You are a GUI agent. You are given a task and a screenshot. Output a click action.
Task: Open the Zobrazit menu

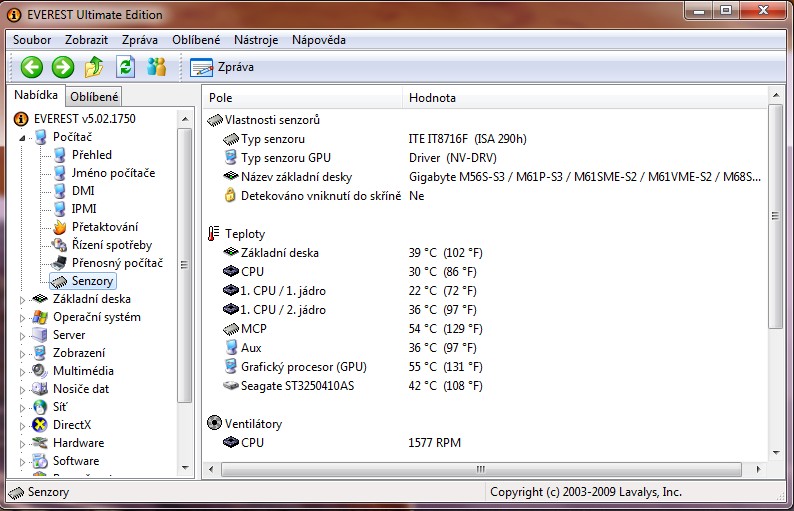pyautogui.click(x=86, y=40)
